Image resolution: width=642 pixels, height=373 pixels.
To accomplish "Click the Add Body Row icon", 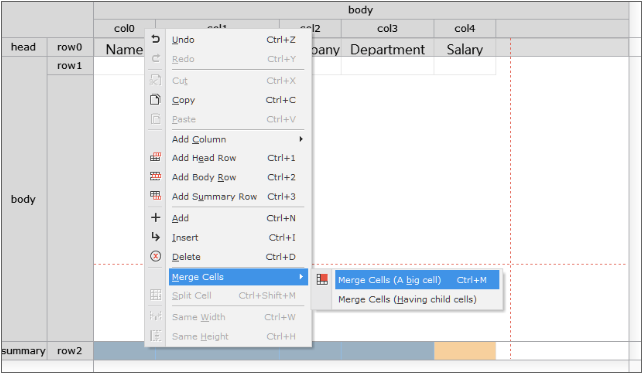I will click(155, 176).
